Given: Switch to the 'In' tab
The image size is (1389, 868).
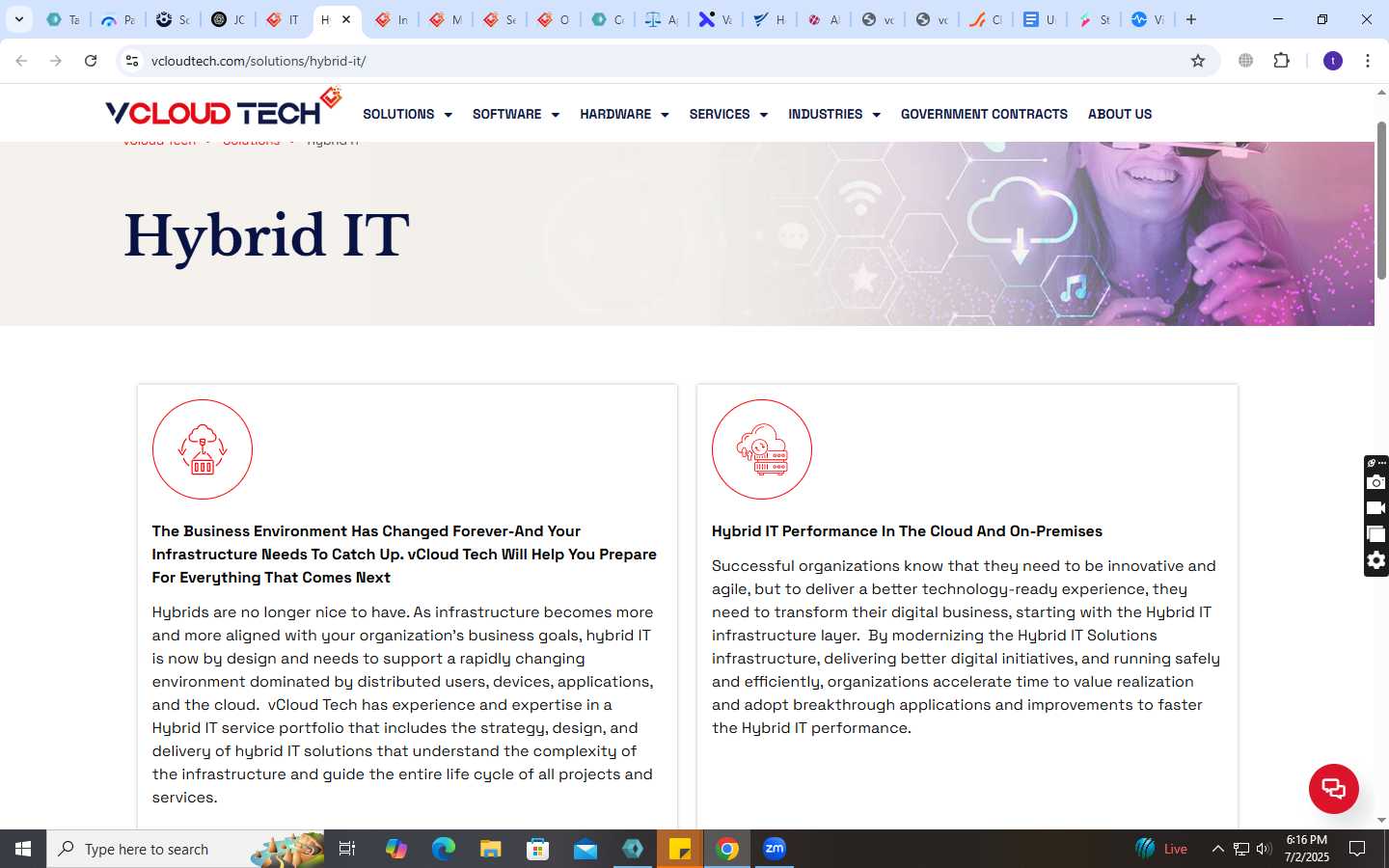Looking at the screenshot, I should pos(392,19).
